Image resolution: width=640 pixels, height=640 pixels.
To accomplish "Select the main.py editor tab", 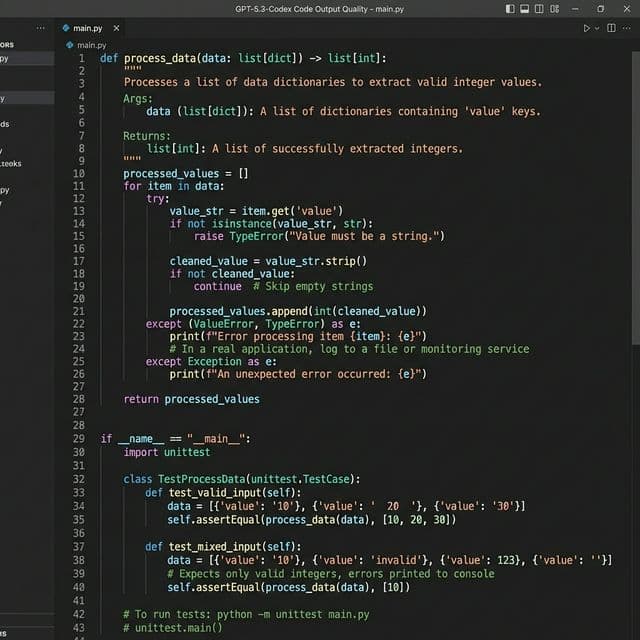I will 91,28.
